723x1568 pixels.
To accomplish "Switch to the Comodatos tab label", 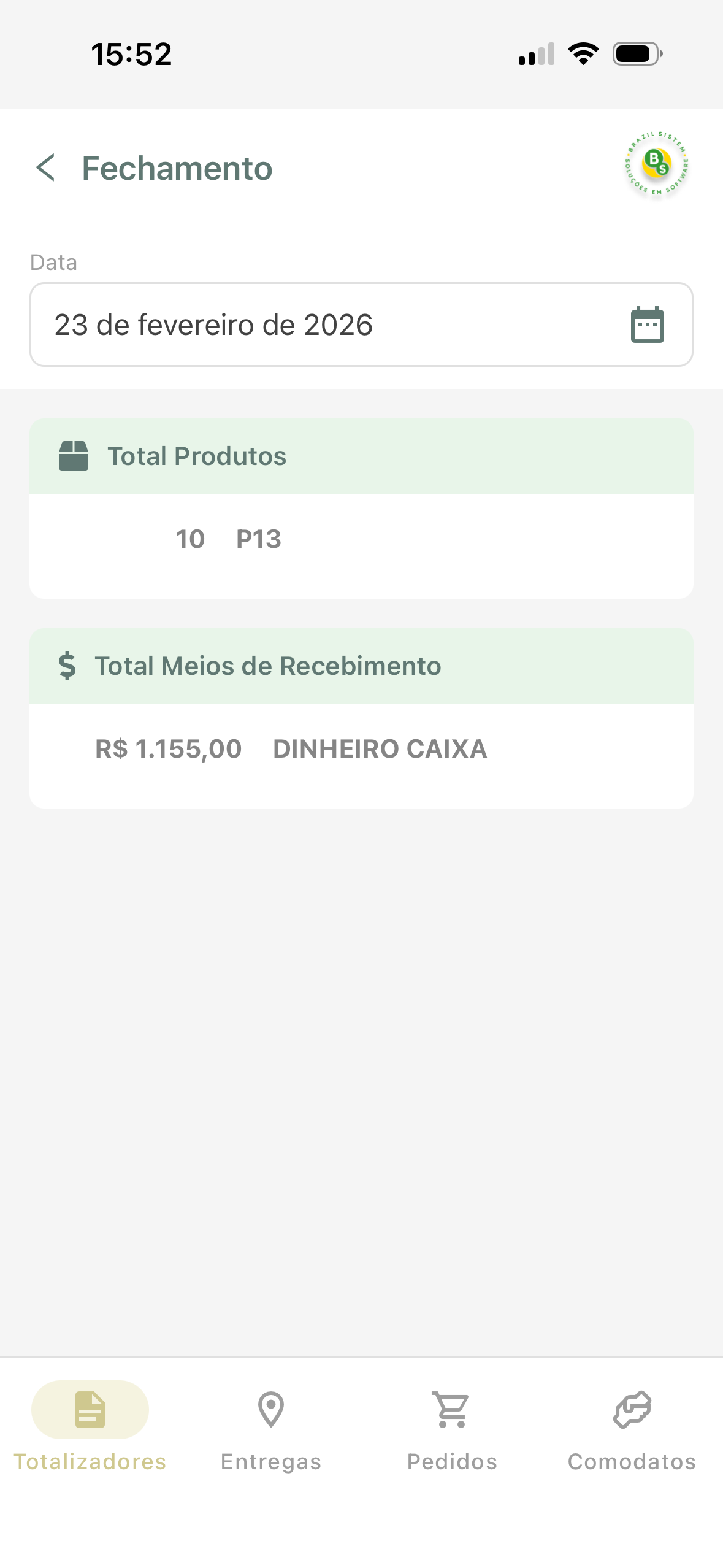I will (x=632, y=1462).
